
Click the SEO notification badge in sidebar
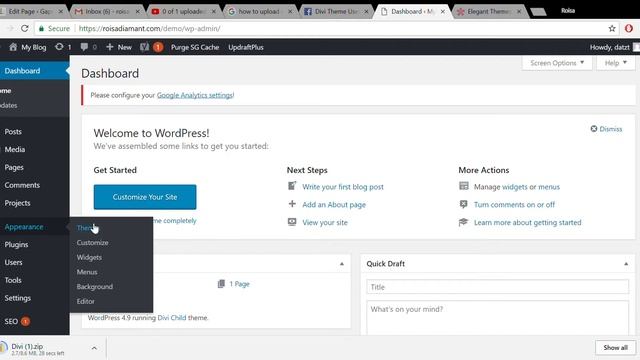coord(25,321)
